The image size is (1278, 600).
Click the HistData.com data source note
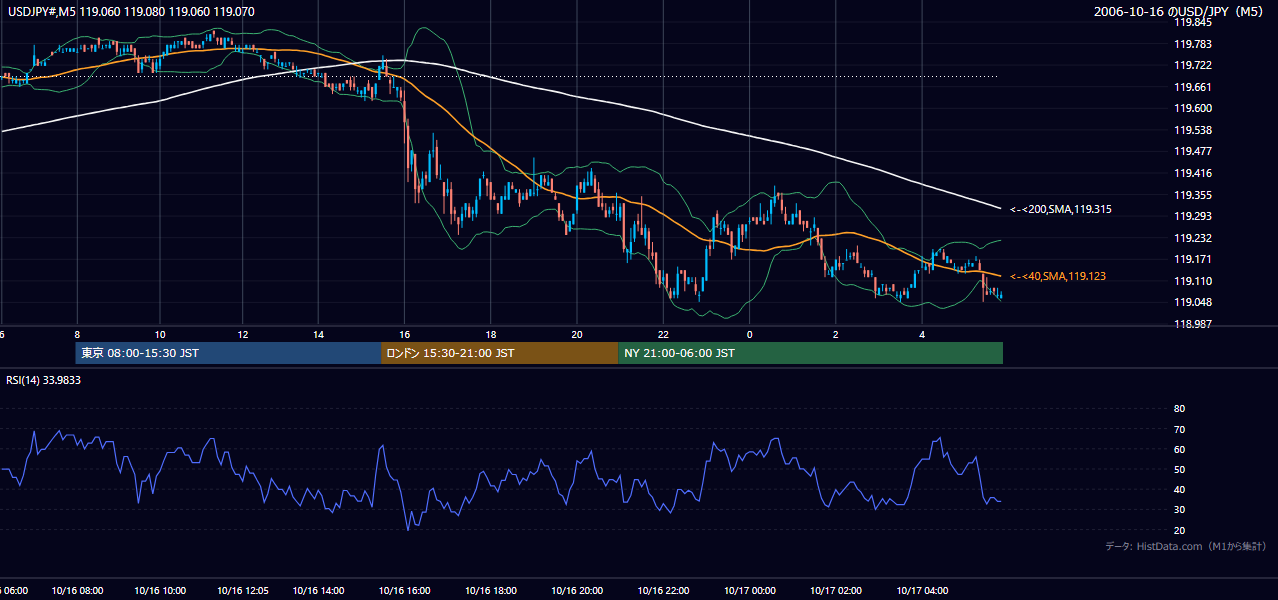tap(1185, 546)
